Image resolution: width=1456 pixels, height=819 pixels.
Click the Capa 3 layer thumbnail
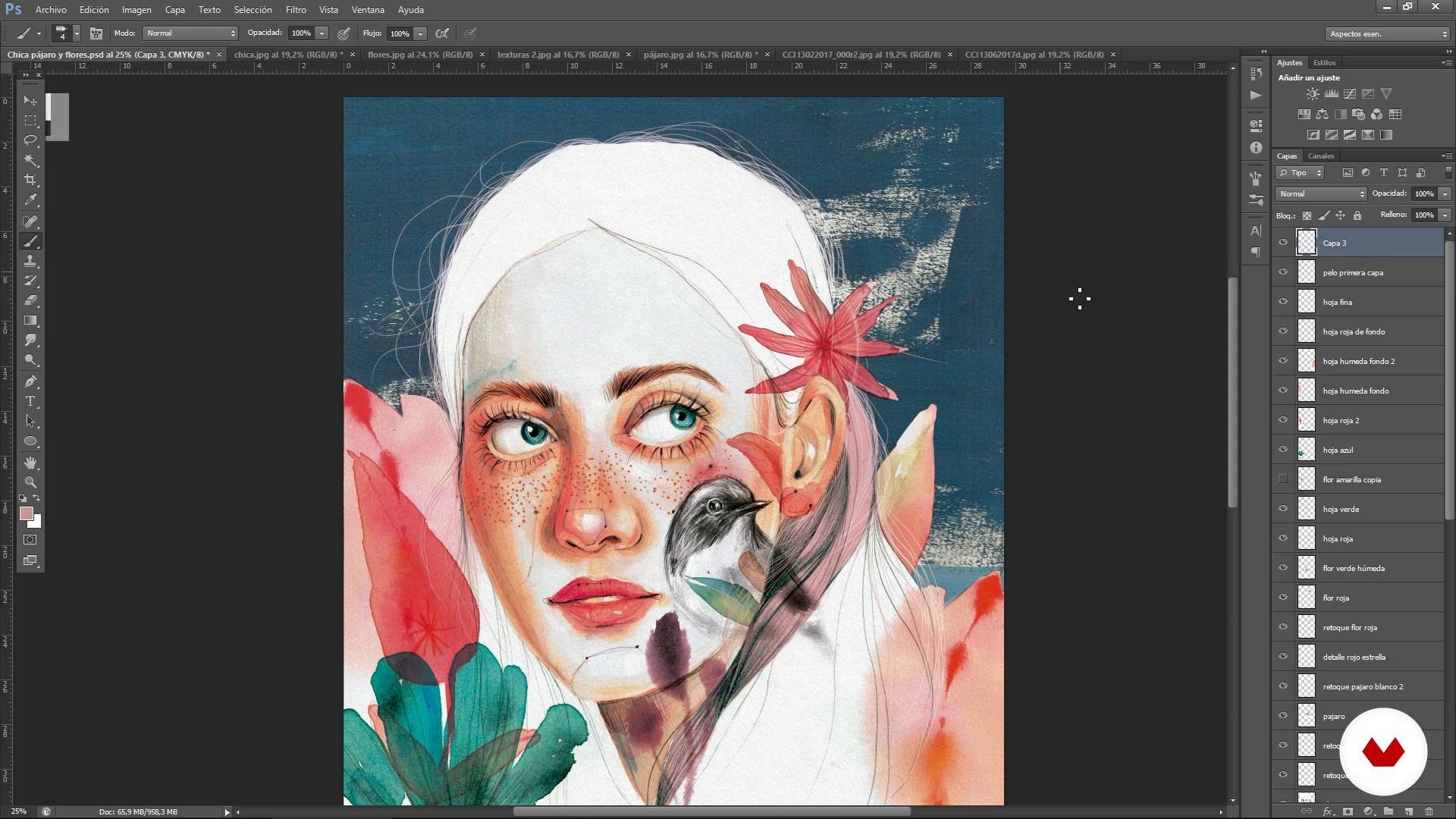(x=1307, y=243)
